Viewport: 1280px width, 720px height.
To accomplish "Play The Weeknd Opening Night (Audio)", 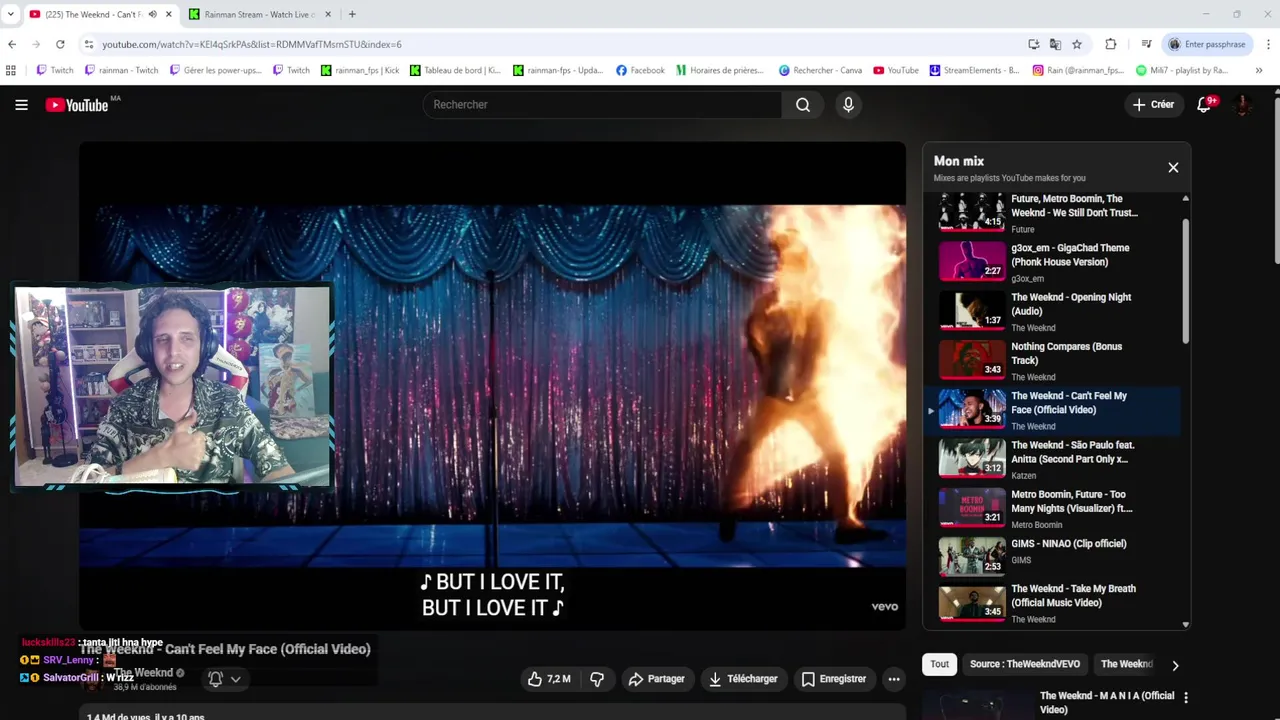I will [1054, 311].
